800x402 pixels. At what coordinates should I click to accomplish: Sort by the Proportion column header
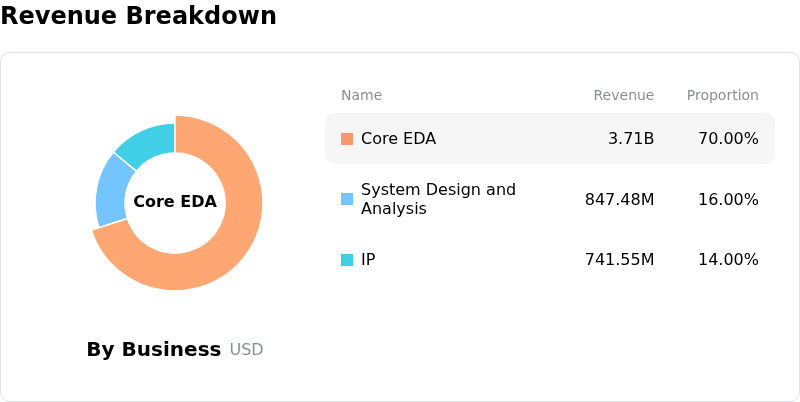[722, 95]
